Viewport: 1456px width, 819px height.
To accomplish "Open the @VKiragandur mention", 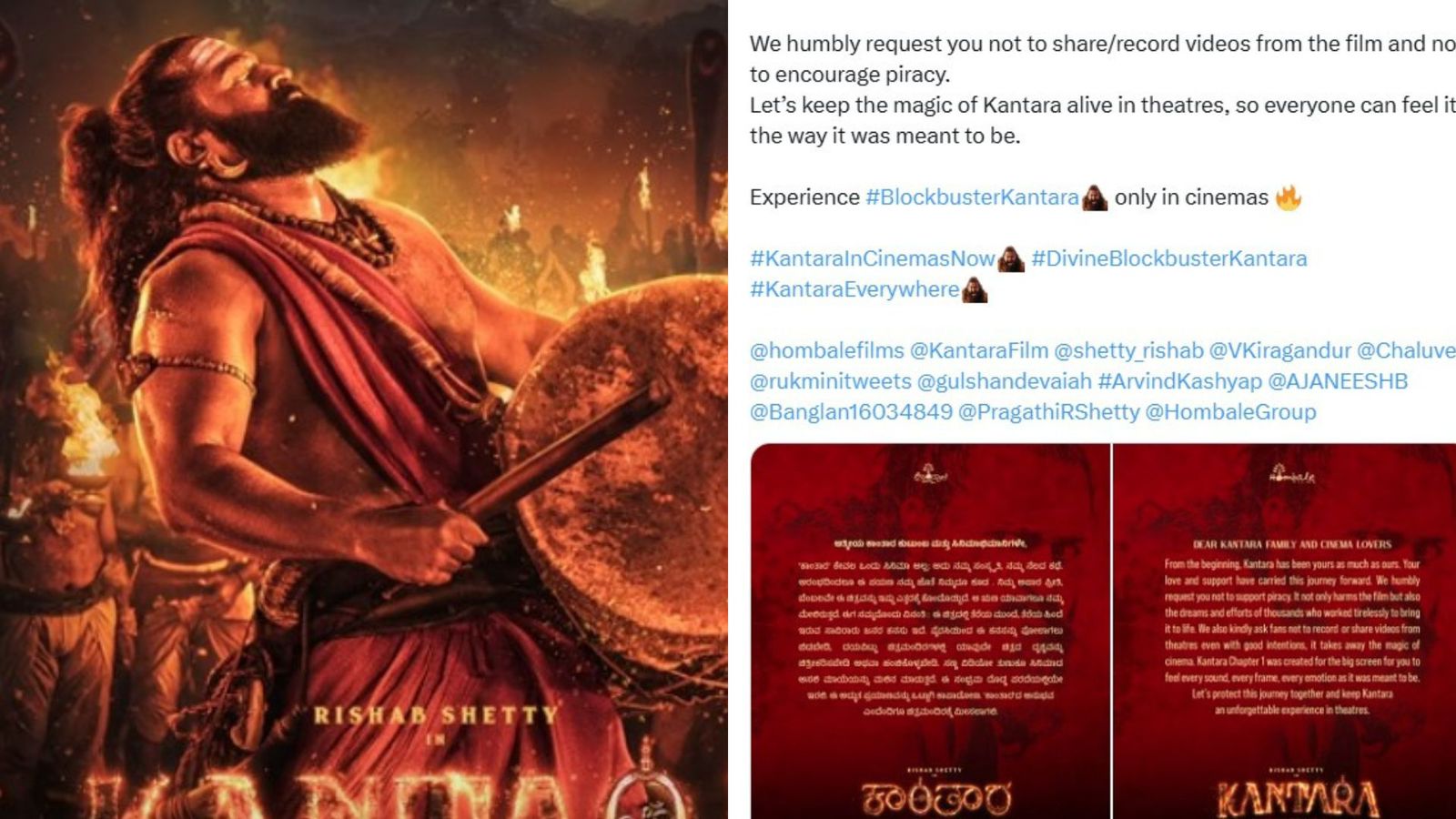I will coord(1280,350).
